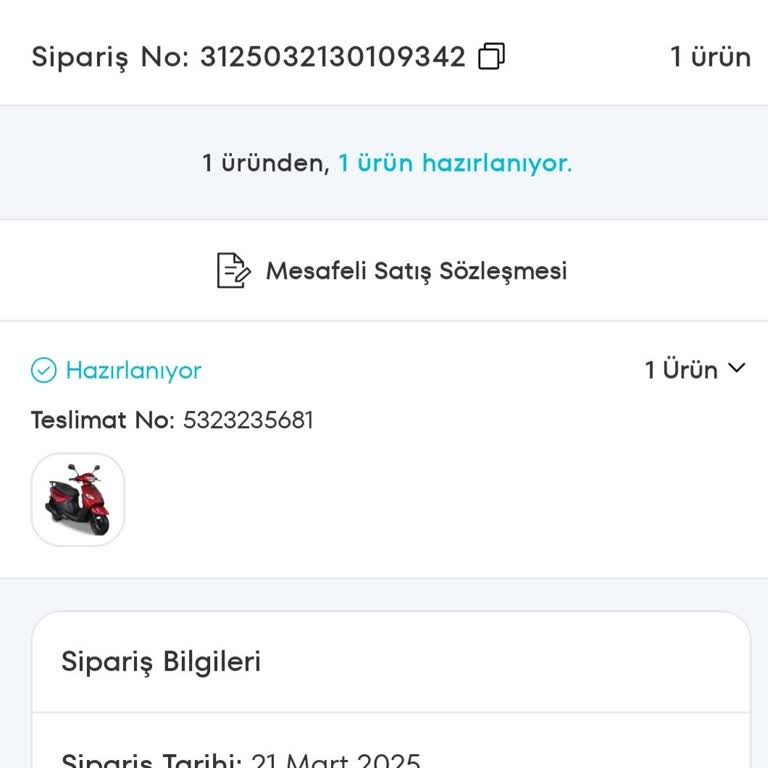Copy the order number with the copy icon
This screenshot has height=768, width=768.
tap(491, 57)
